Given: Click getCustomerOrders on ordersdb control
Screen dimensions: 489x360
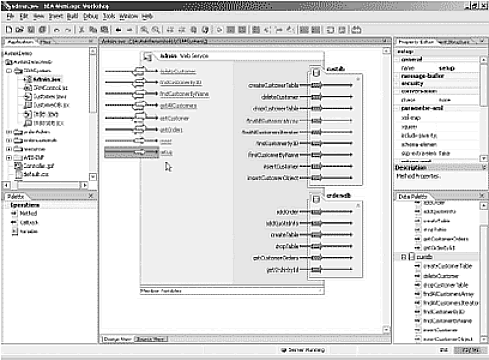Looking at the screenshot, I should tap(275, 258).
